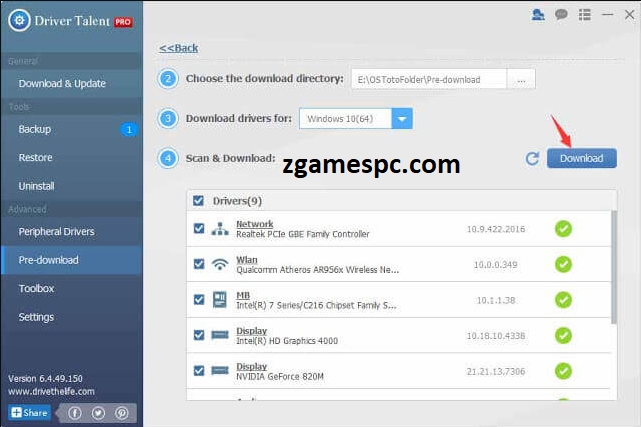Open Peripheral Drivers section
The width and height of the screenshot is (641, 427).
pyautogui.click(x=72, y=232)
